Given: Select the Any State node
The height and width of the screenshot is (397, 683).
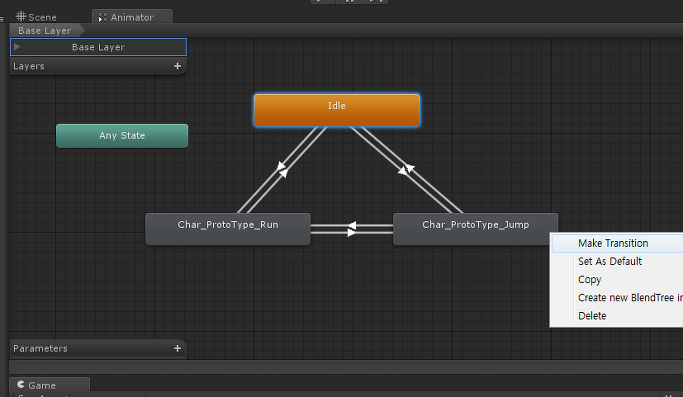Looking at the screenshot, I should pos(122,136).
